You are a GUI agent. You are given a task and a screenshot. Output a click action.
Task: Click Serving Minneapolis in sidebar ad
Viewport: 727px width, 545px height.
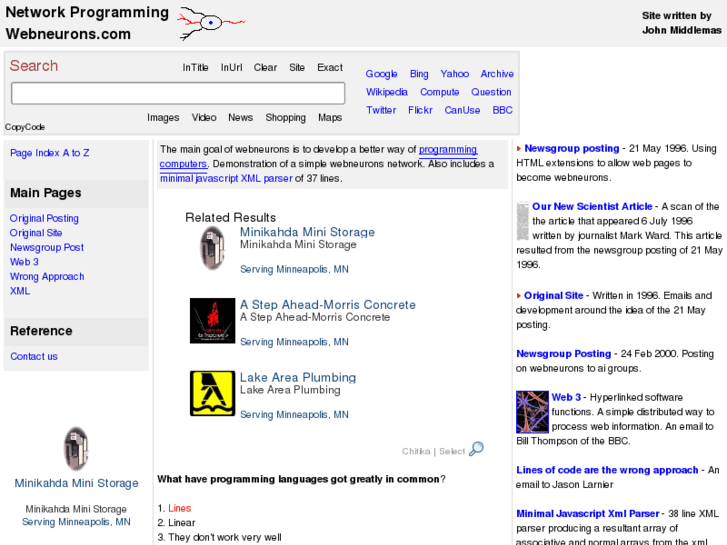[76, 522]
